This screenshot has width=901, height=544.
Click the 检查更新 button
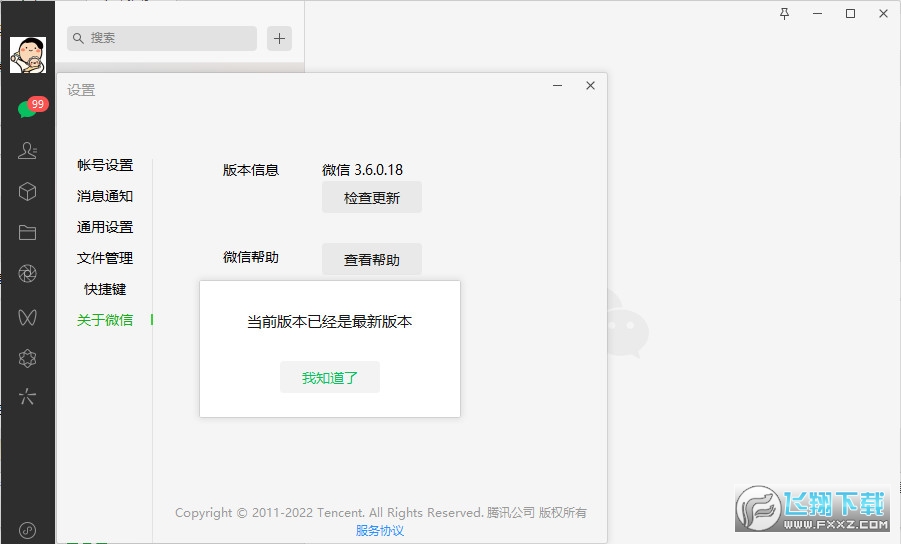pyautogui.click(x=371, y=198)
